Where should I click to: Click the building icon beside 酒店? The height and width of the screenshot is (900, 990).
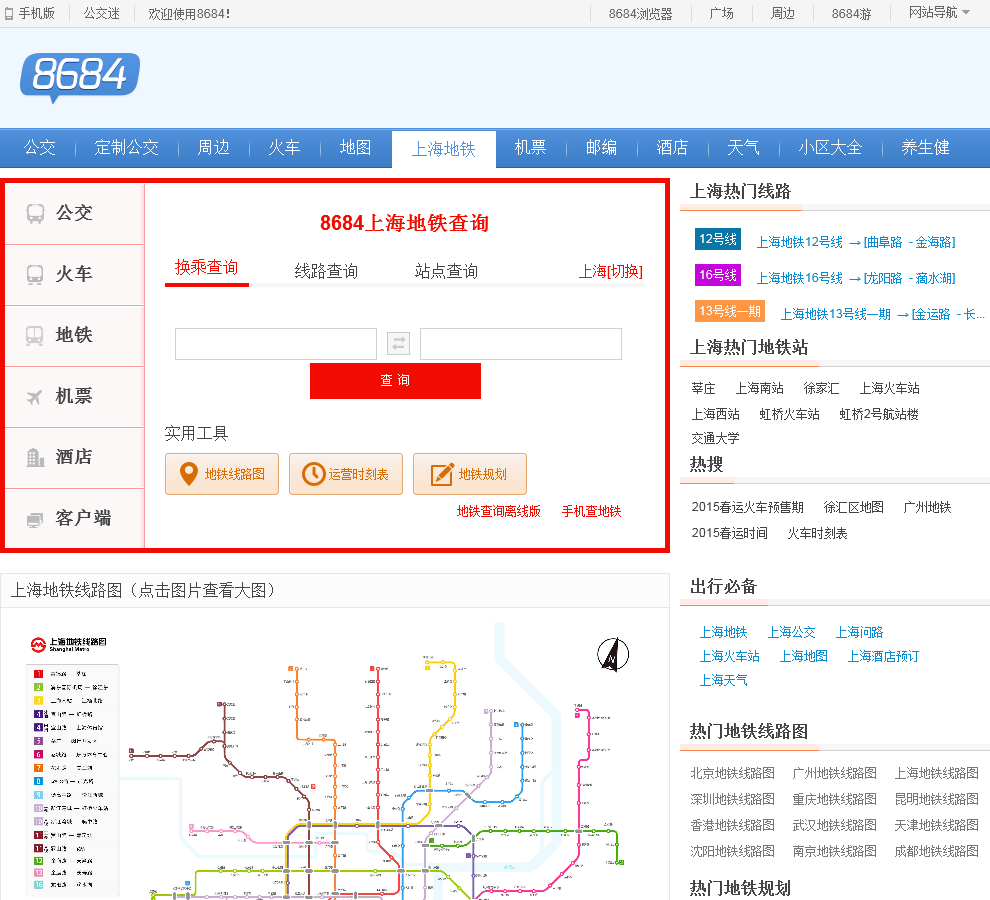click(x=35, y=457)
